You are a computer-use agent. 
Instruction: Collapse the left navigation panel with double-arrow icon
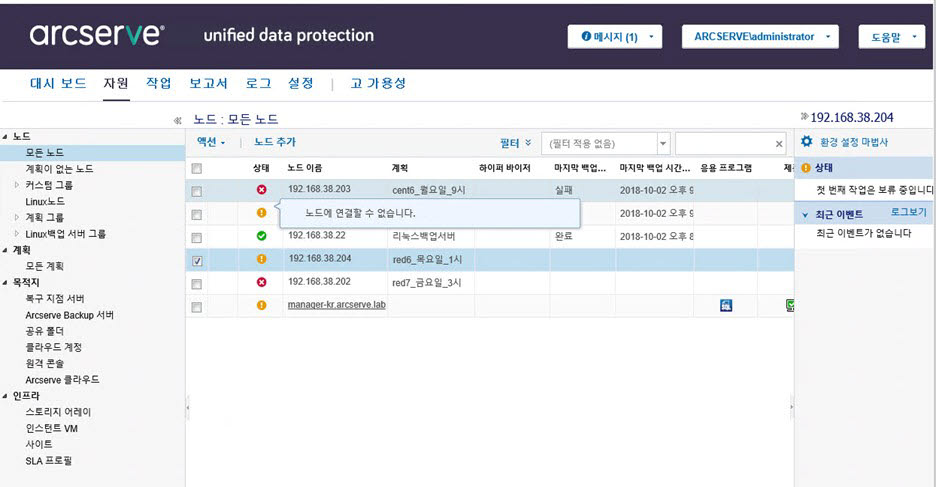(178, 121)
